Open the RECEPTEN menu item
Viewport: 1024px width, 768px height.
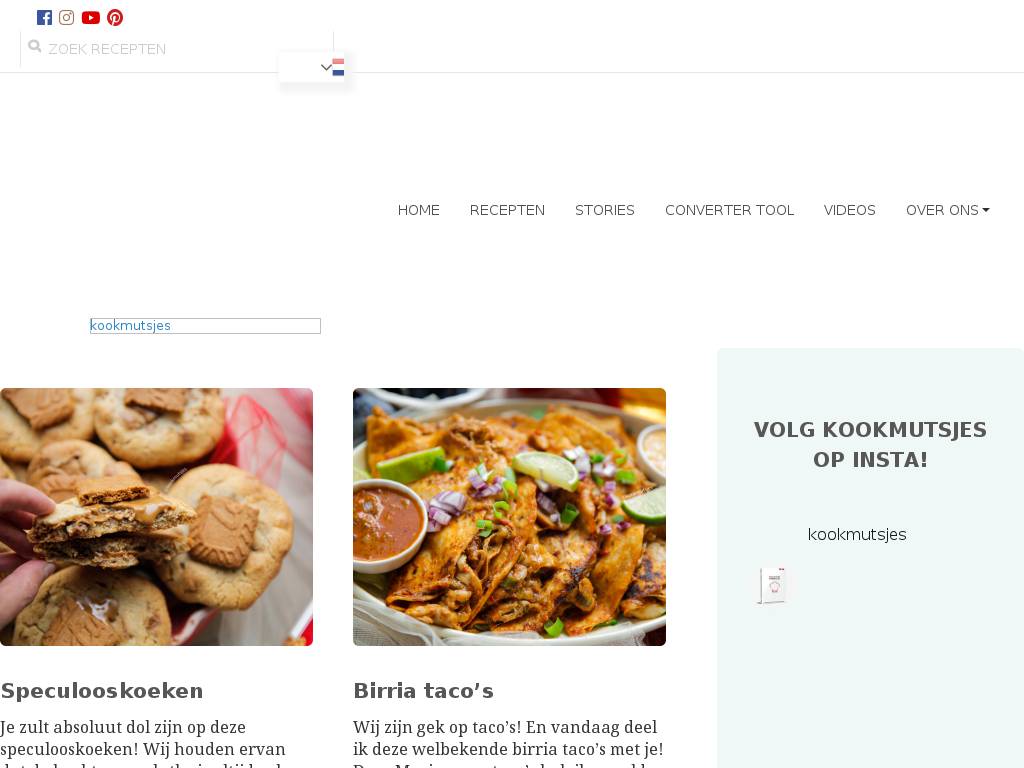(507, 210)
